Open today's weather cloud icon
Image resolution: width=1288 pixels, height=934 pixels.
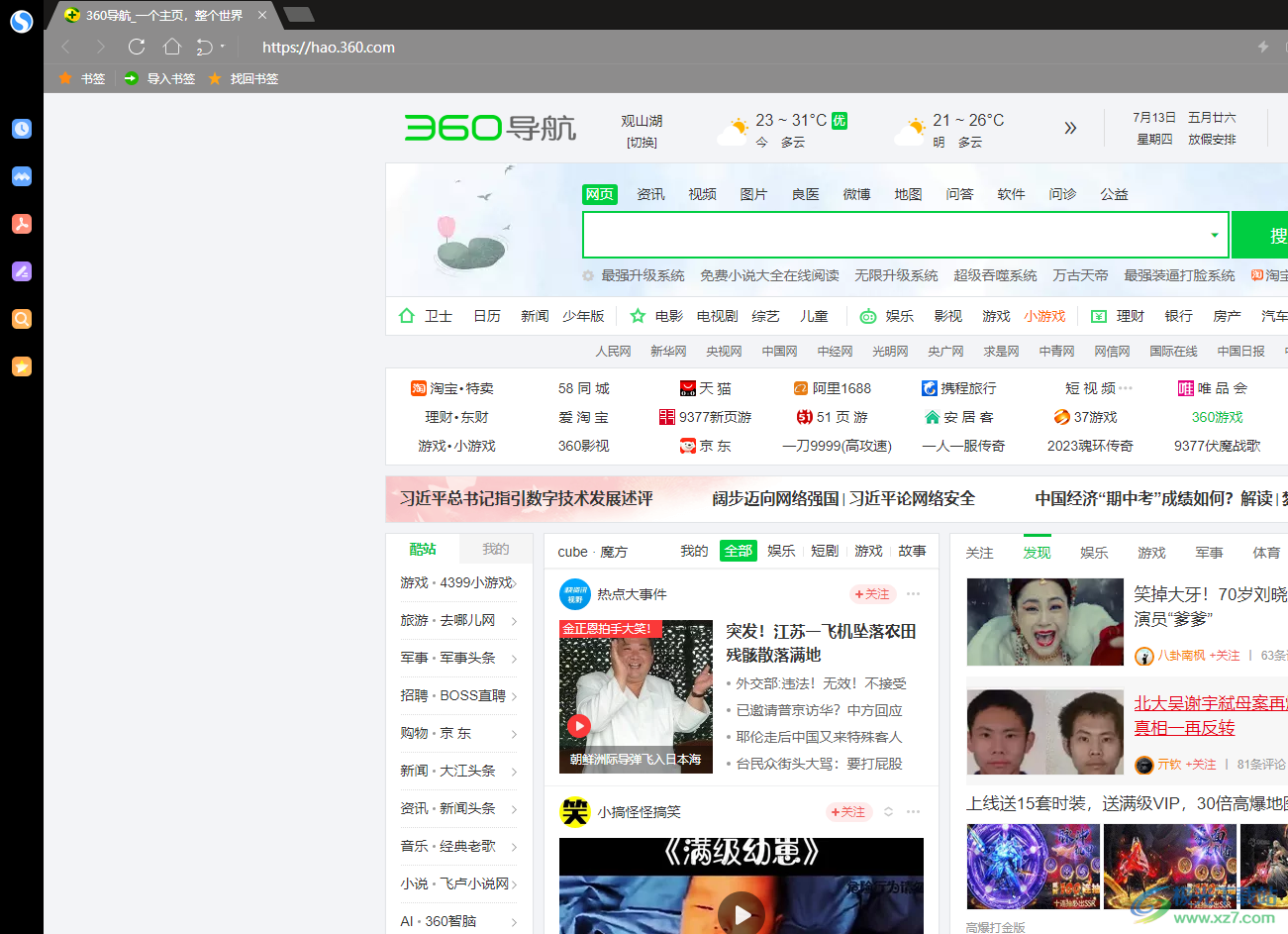coord(733,131)
